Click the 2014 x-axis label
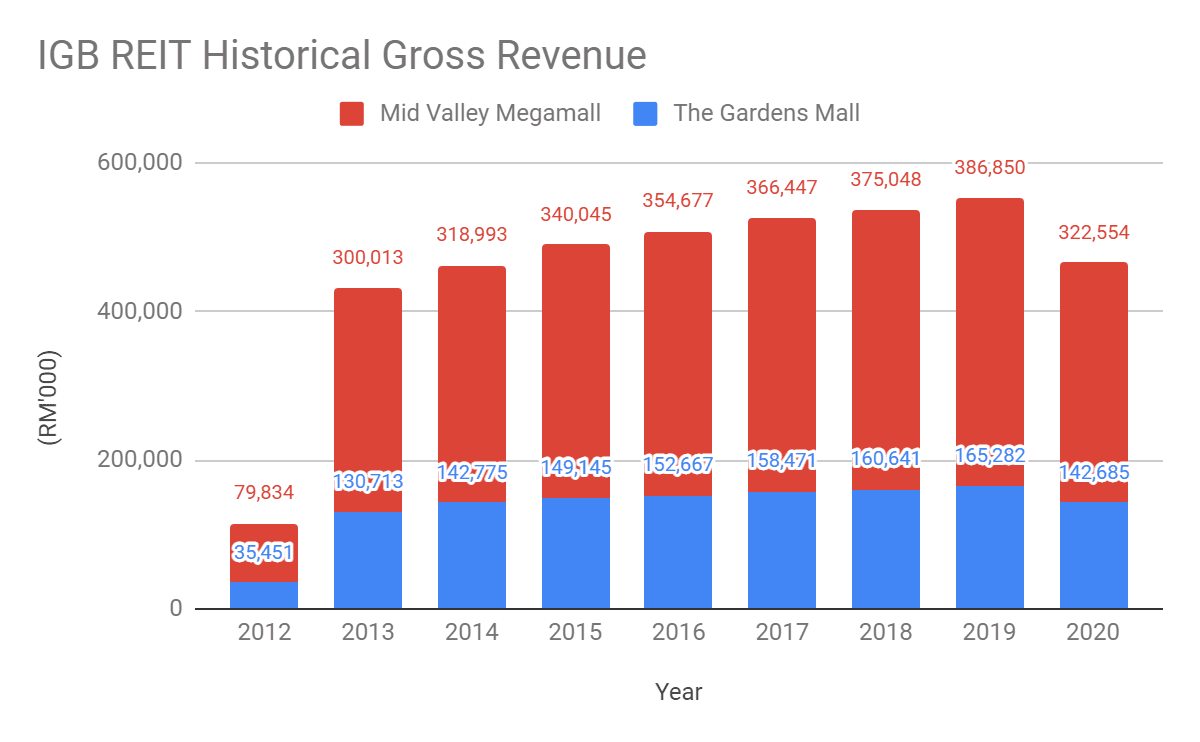The height and width of the screenshot is (742, 1200). point(472,633)
